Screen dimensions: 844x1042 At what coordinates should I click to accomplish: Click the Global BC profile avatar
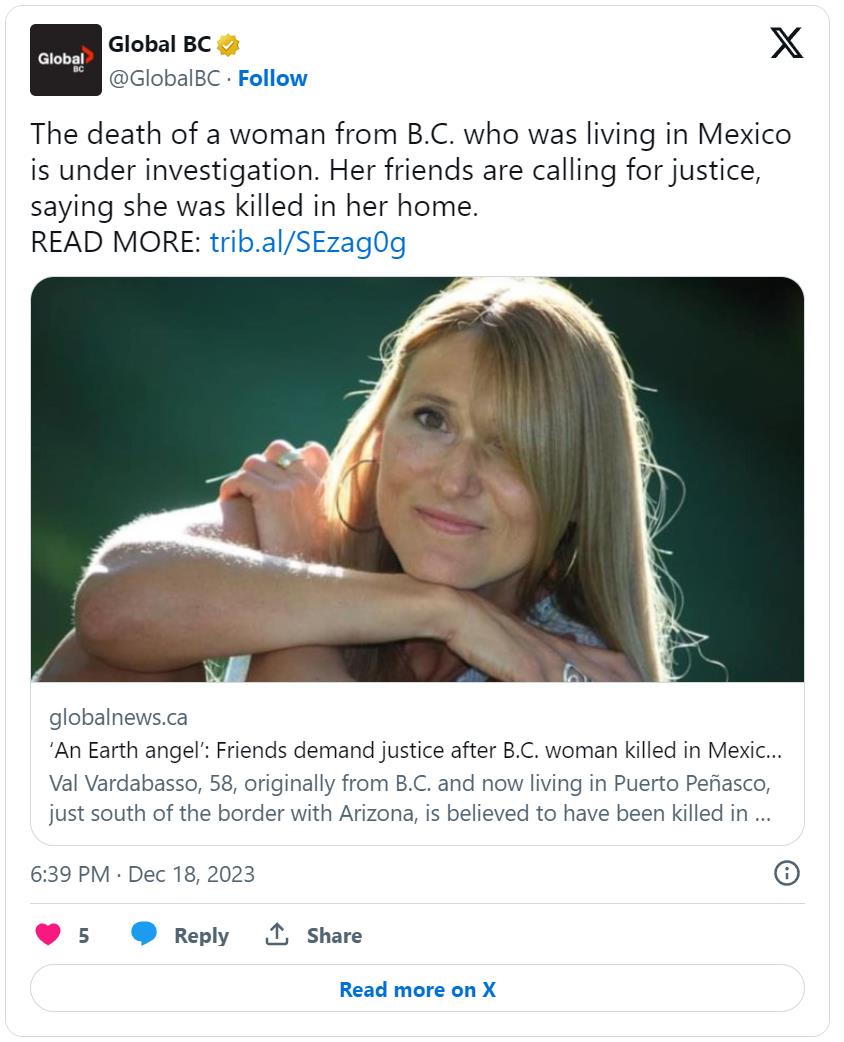pos(66,60)
